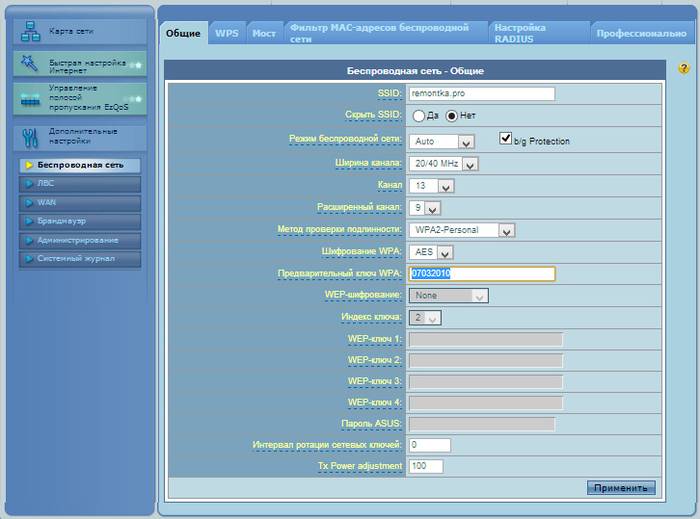
Task: Click the arrow icon beside WAN
Action: [27, 203]
